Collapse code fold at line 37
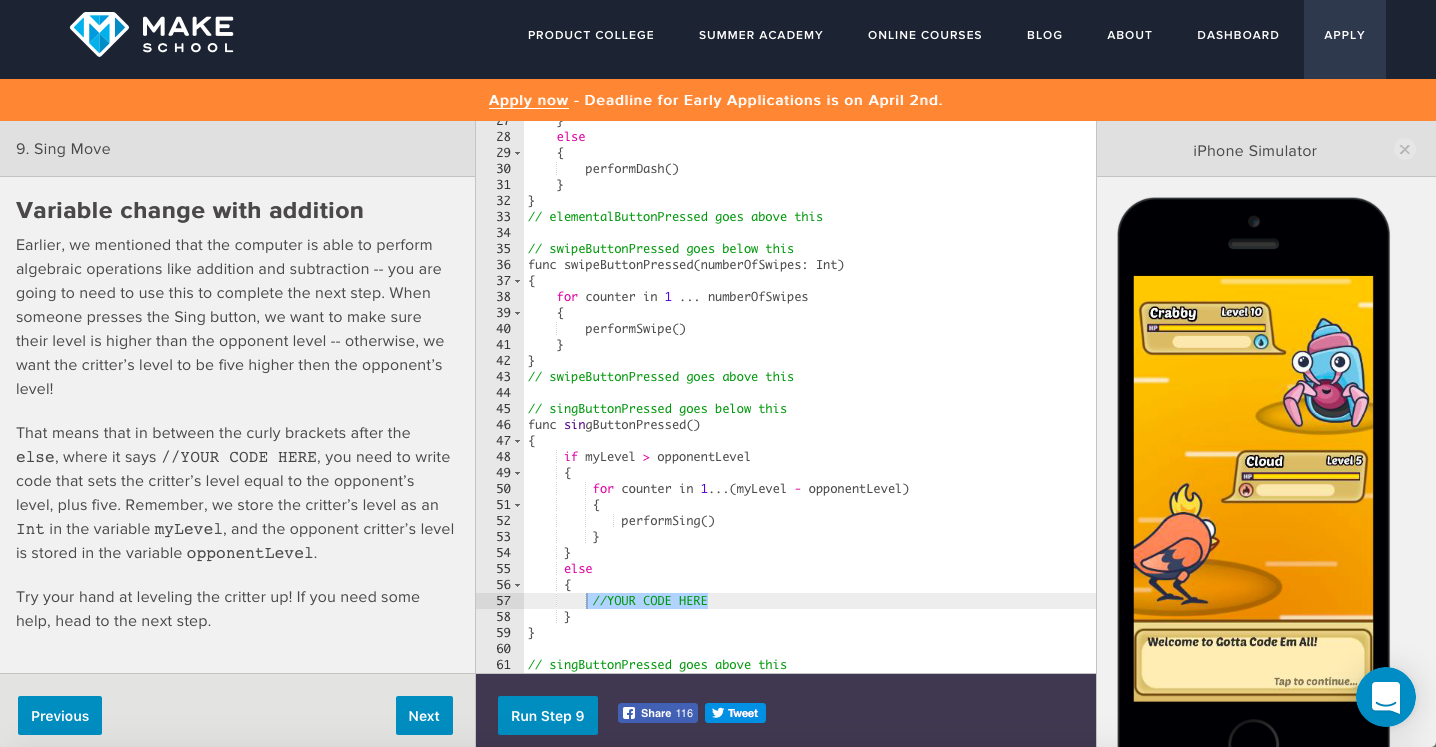The height and width of the screenshot is (747, 1436). point(517,281)
